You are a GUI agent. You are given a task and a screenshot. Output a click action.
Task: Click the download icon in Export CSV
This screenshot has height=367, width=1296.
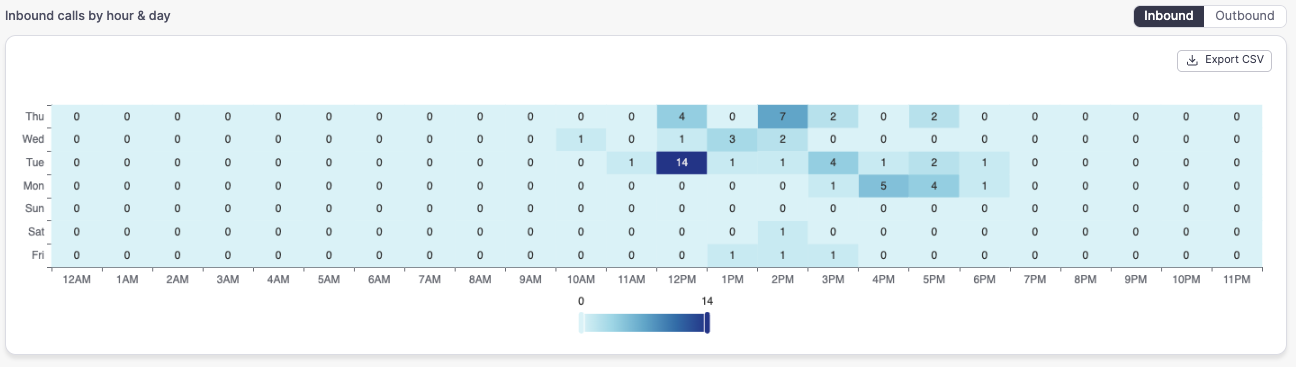1191,60
